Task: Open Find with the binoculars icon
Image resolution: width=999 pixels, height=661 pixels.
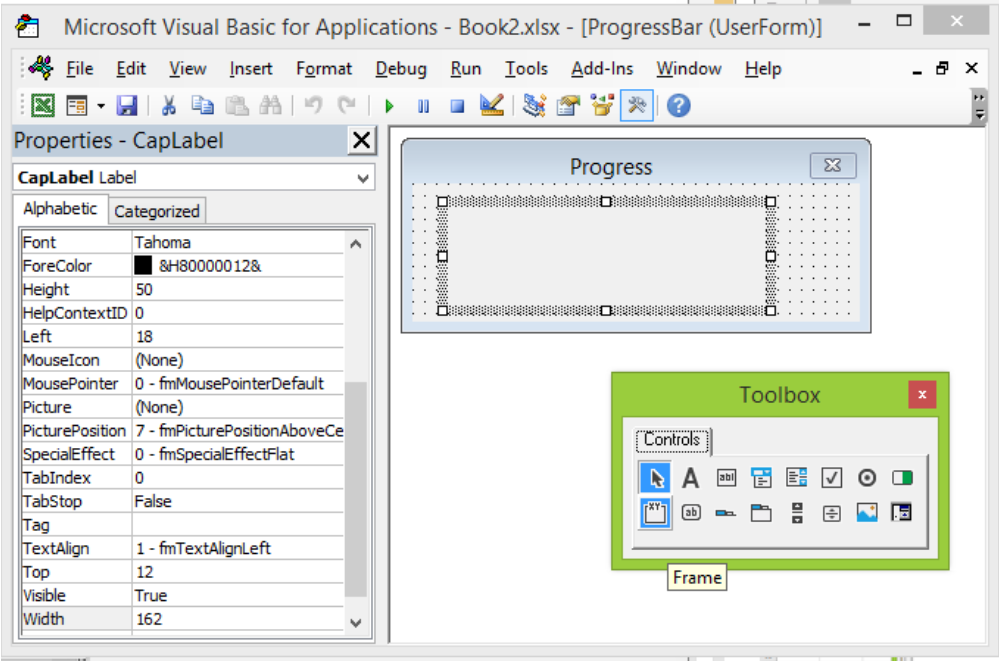Action: (271, 105)
